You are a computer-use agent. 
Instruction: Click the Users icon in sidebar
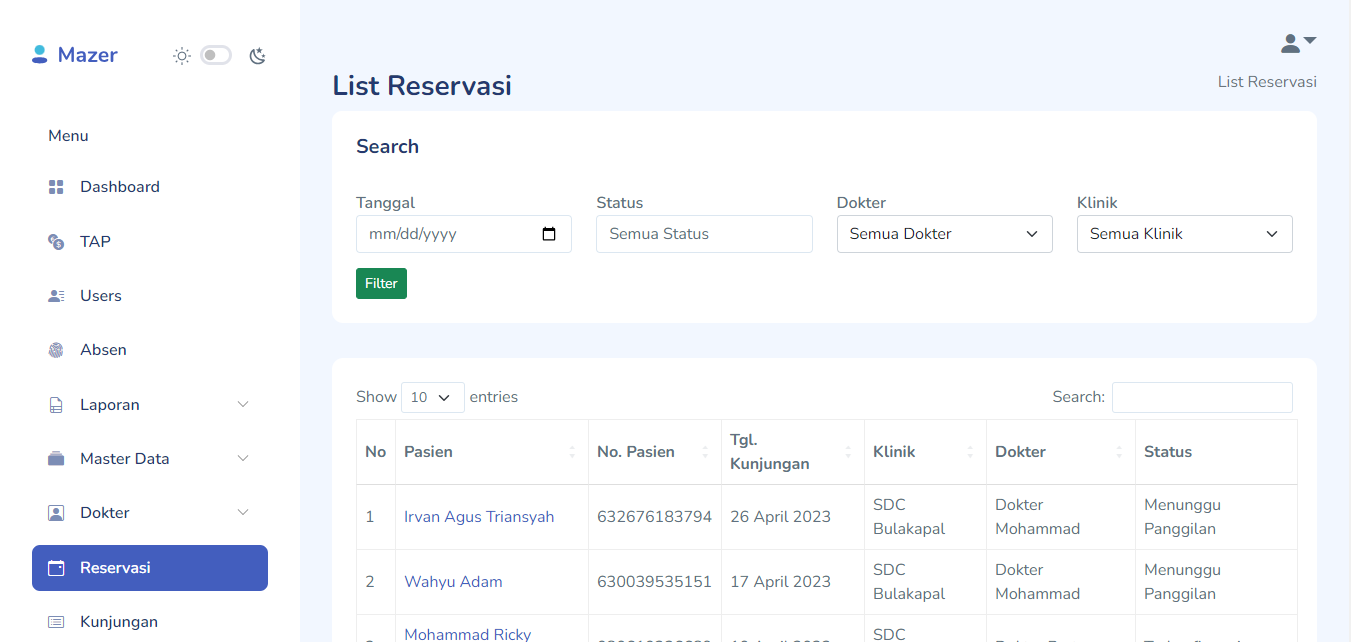click(x=56, y=296)
